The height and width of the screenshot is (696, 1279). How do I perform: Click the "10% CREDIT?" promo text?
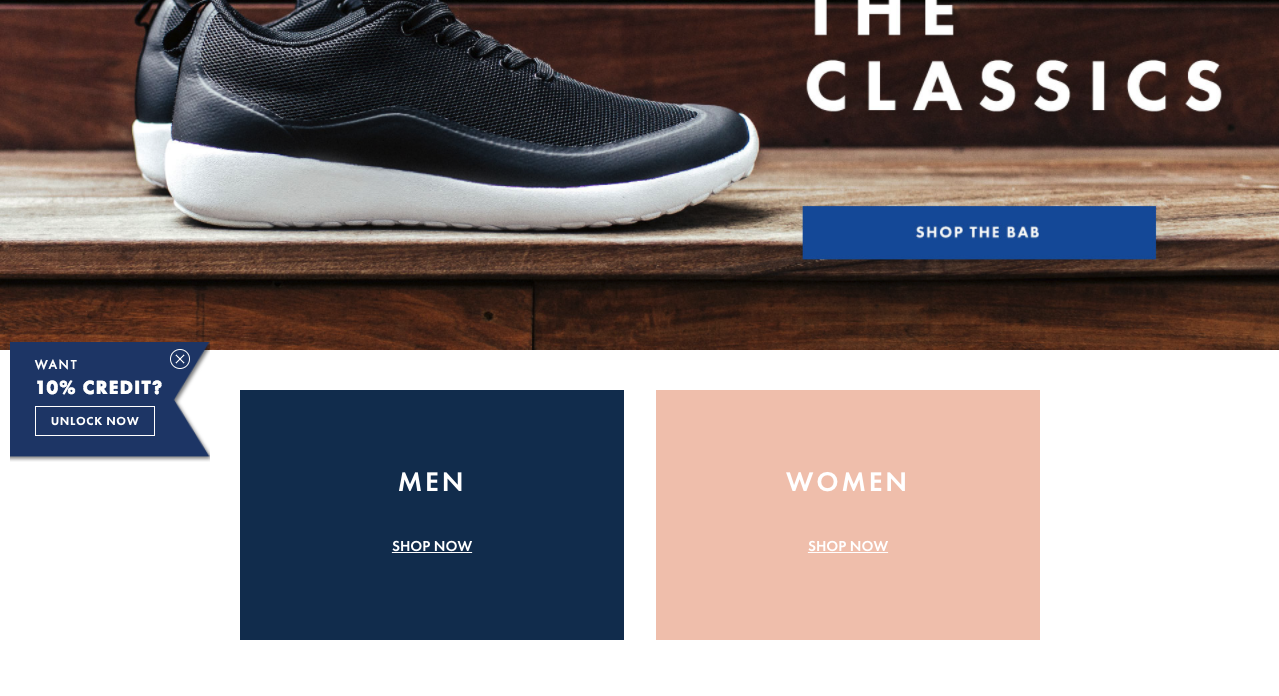[x=99, y=388]
